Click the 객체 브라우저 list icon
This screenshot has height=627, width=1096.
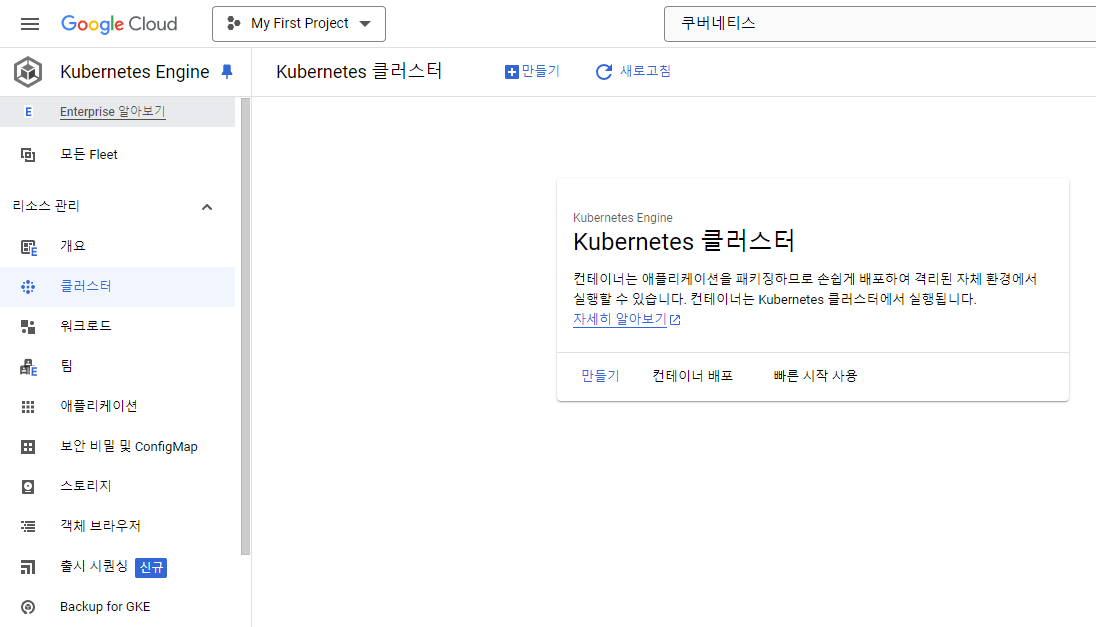(28, 526)
